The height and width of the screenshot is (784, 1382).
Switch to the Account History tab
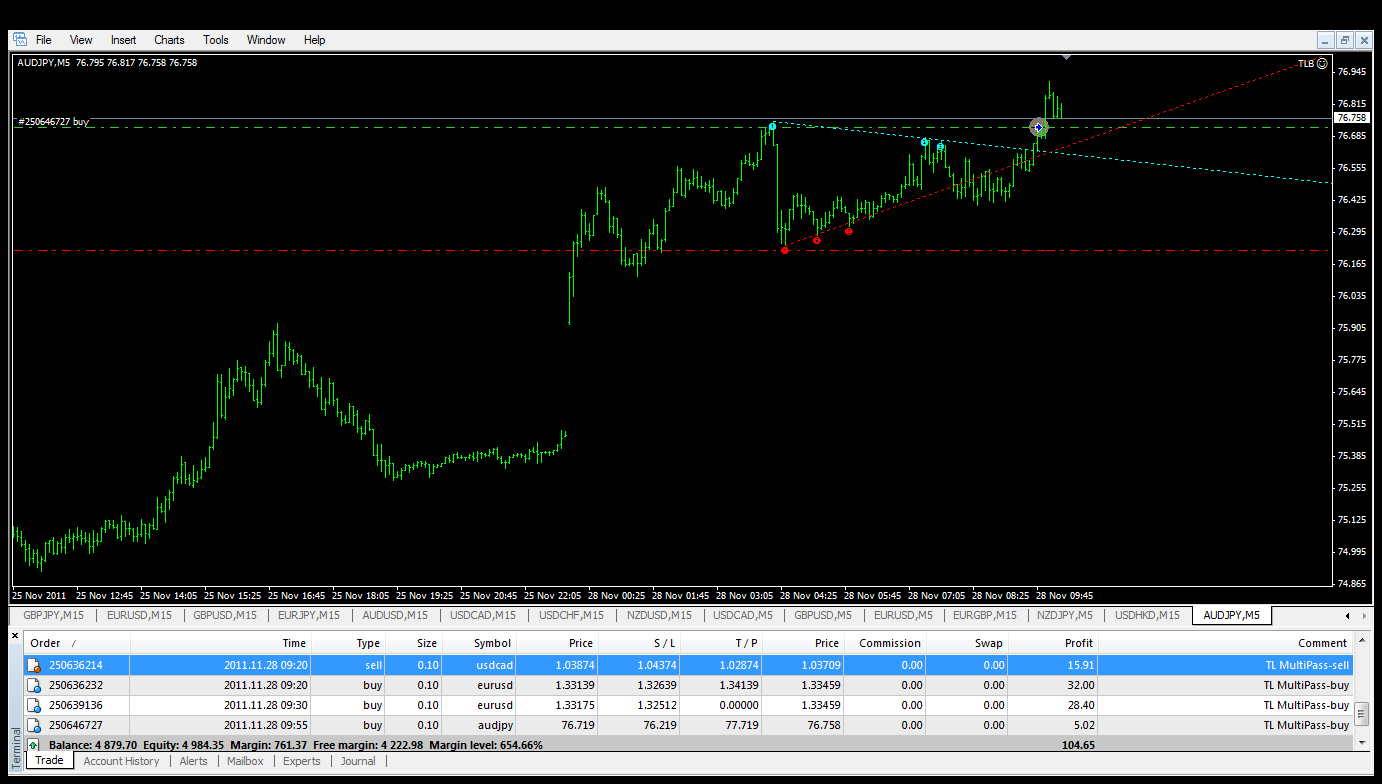pyautogui.click(x=121, y=761)
